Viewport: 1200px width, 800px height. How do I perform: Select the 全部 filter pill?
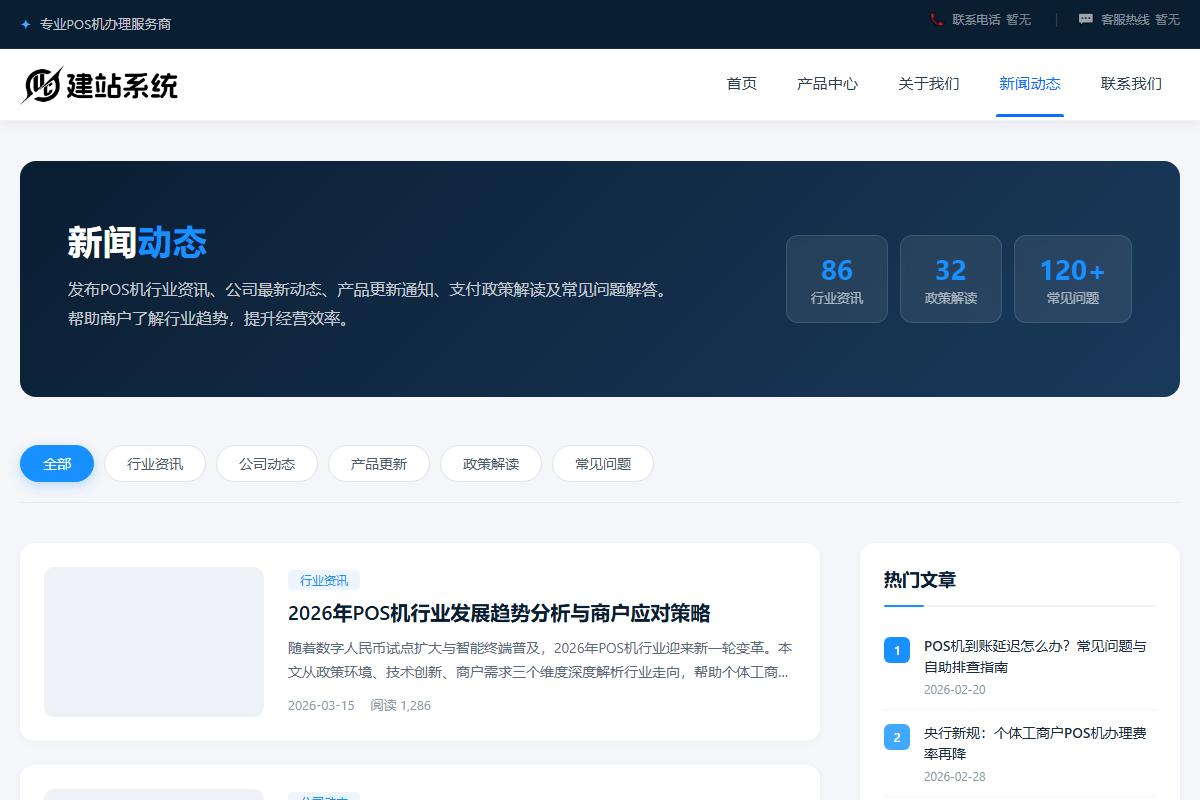point(57,464)
